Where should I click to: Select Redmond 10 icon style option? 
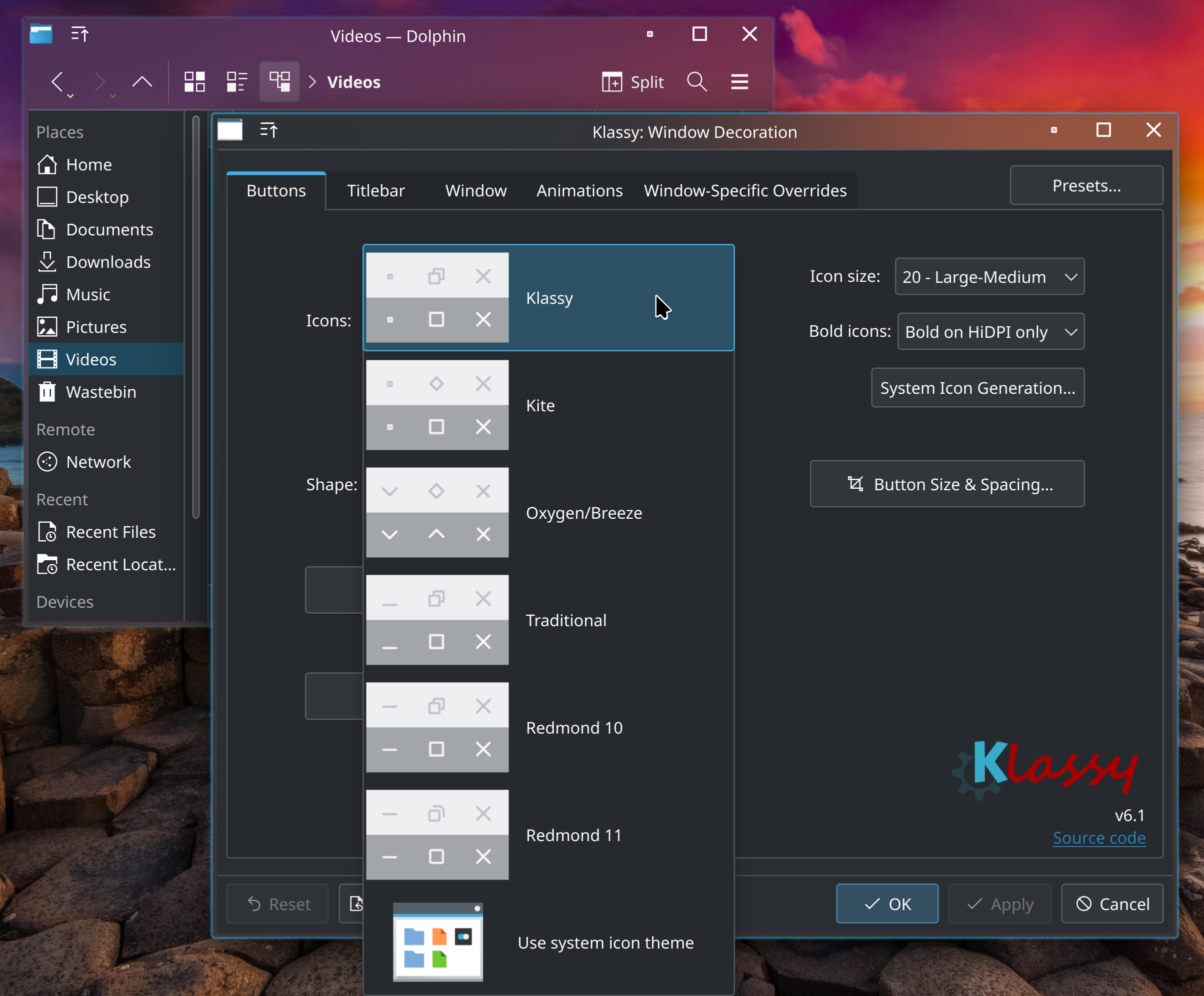coord(548,728)
